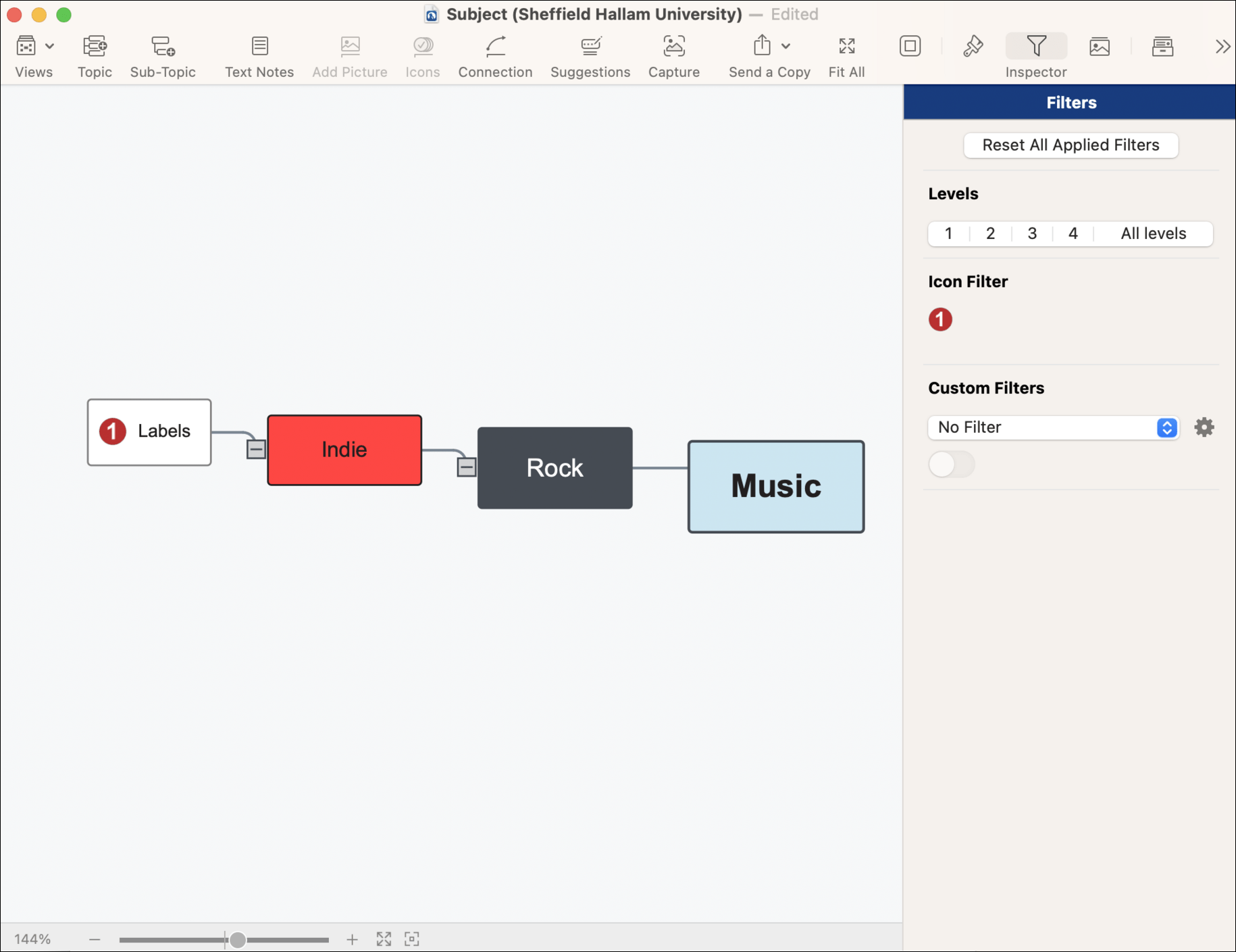Switch to the Inspector Filters panel

coord(1035,46)
